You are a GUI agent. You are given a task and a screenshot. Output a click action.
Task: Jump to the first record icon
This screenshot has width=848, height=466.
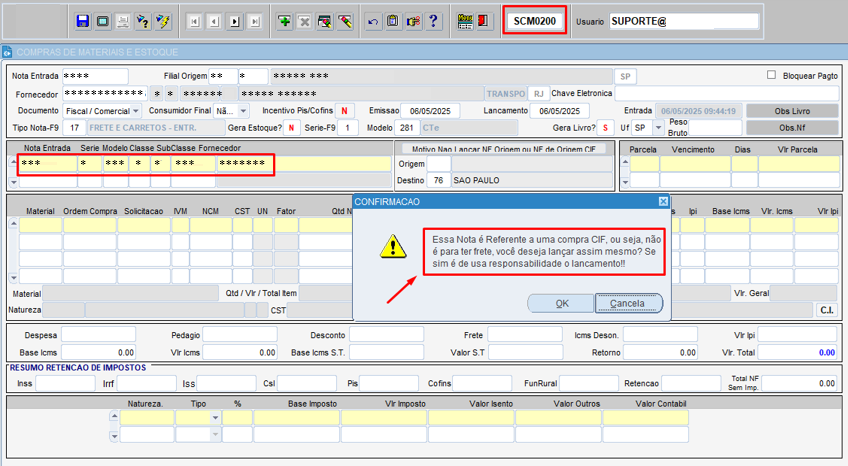click(193, 21)
